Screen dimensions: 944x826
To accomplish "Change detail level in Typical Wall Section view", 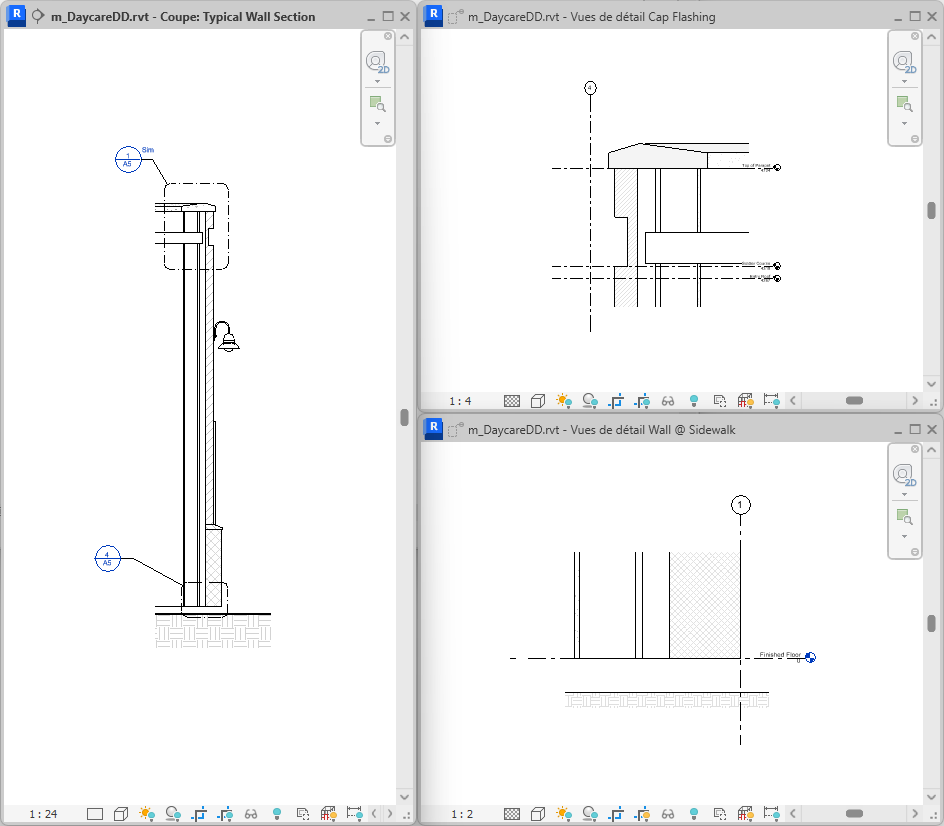I will click(95, 814).
